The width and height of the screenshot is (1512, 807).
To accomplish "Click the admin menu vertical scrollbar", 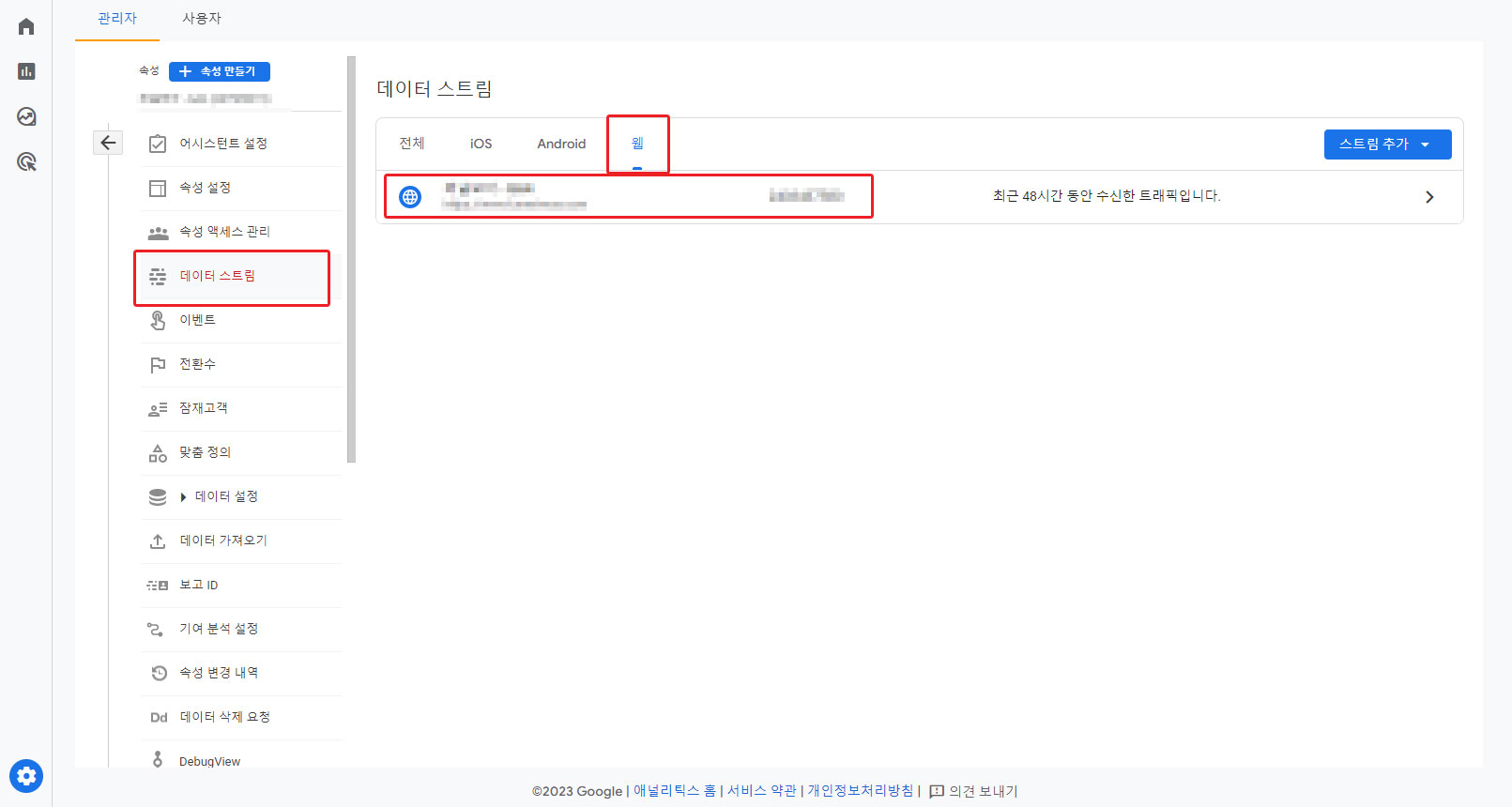I will (x=351, y=260).
